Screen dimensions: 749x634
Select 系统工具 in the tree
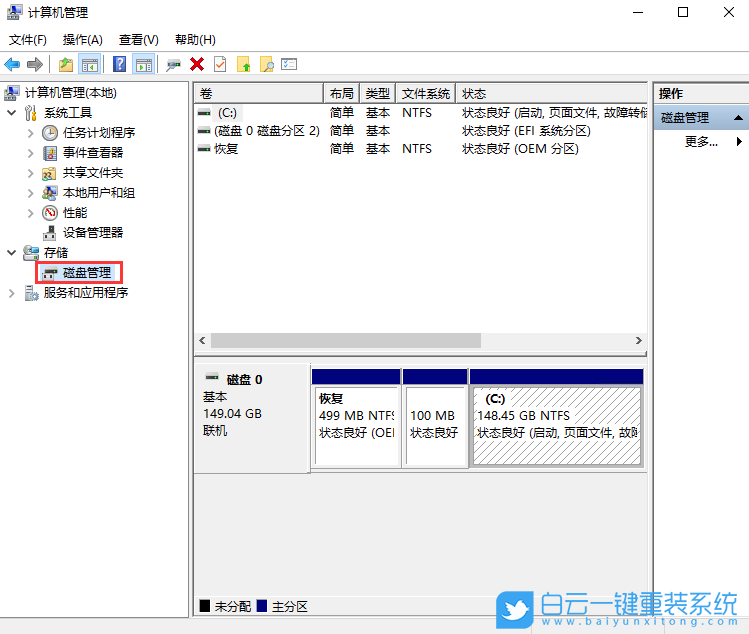(67, 112)
